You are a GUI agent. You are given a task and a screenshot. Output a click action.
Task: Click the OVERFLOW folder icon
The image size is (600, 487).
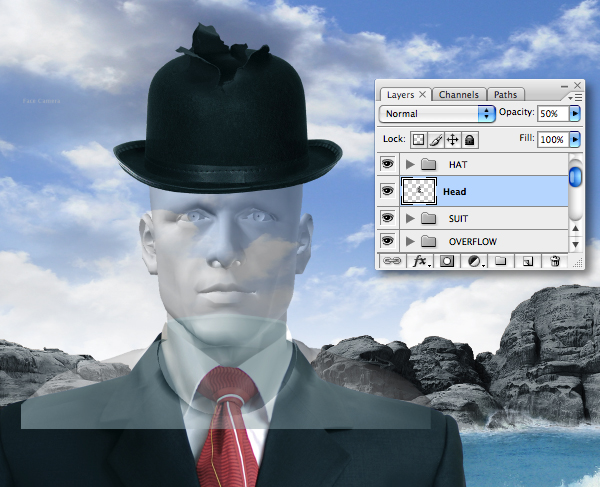(429, 241)
